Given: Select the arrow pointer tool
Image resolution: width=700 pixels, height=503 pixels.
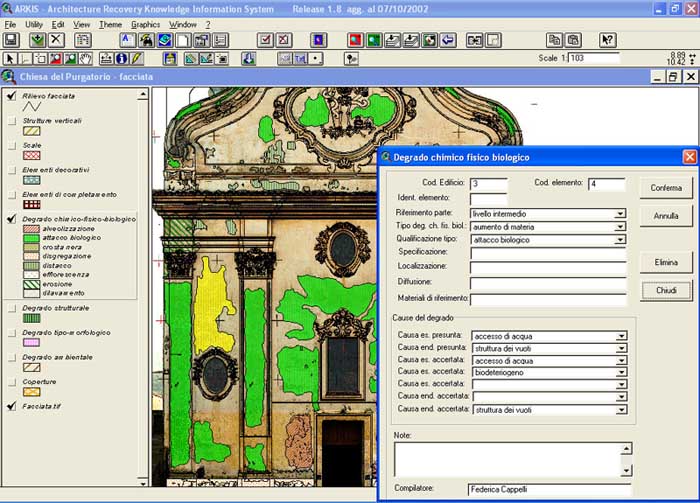Looking at the screenshot, I should pos(9,59).
